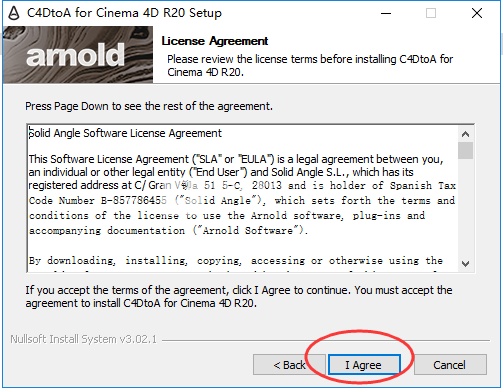Click the greyed-out maximize button

[x=431, y=13]
